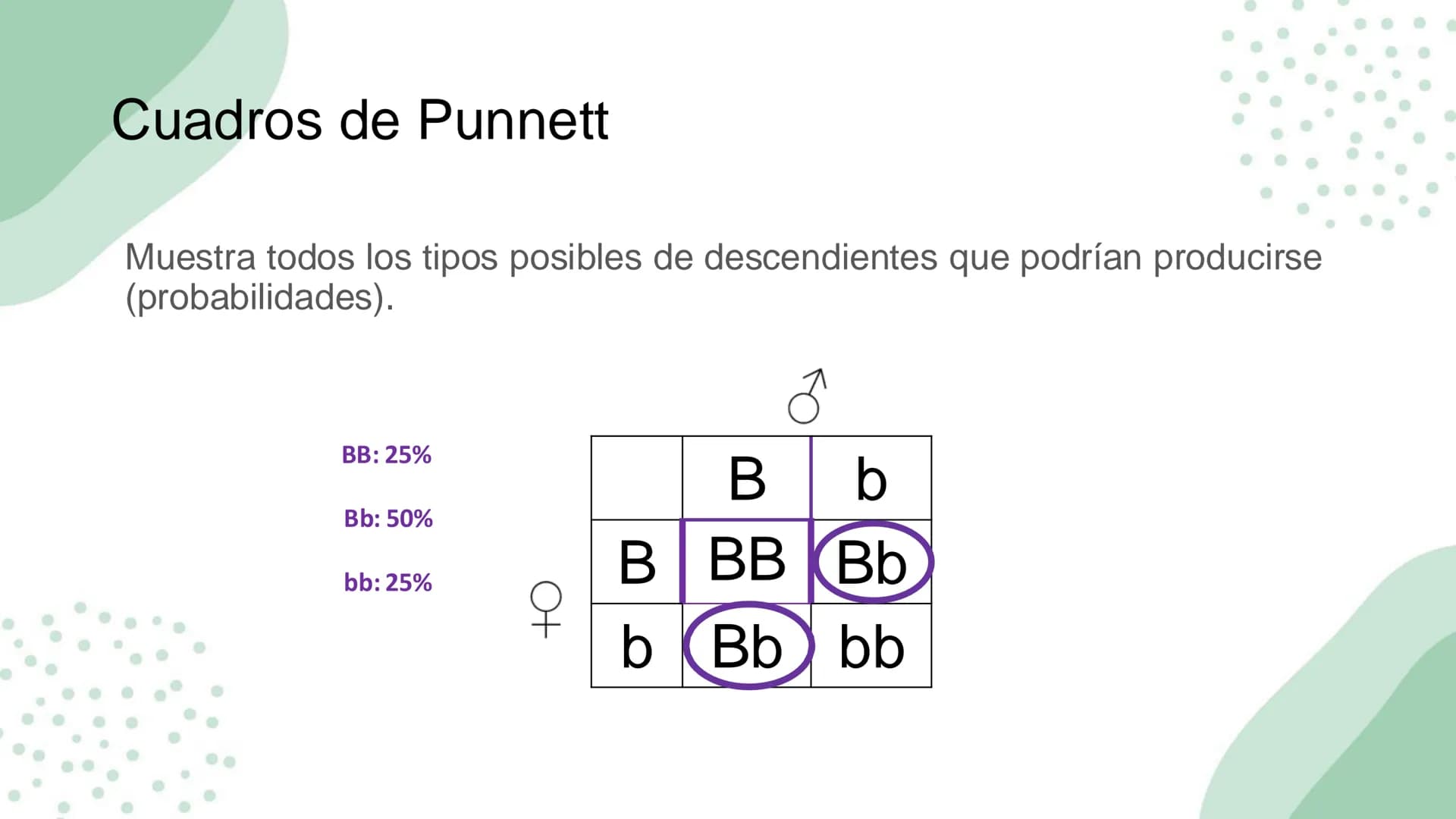Click the bb cell in the table
The height and width of the screenshot is (819, 1456).
[x=871, y=646]
